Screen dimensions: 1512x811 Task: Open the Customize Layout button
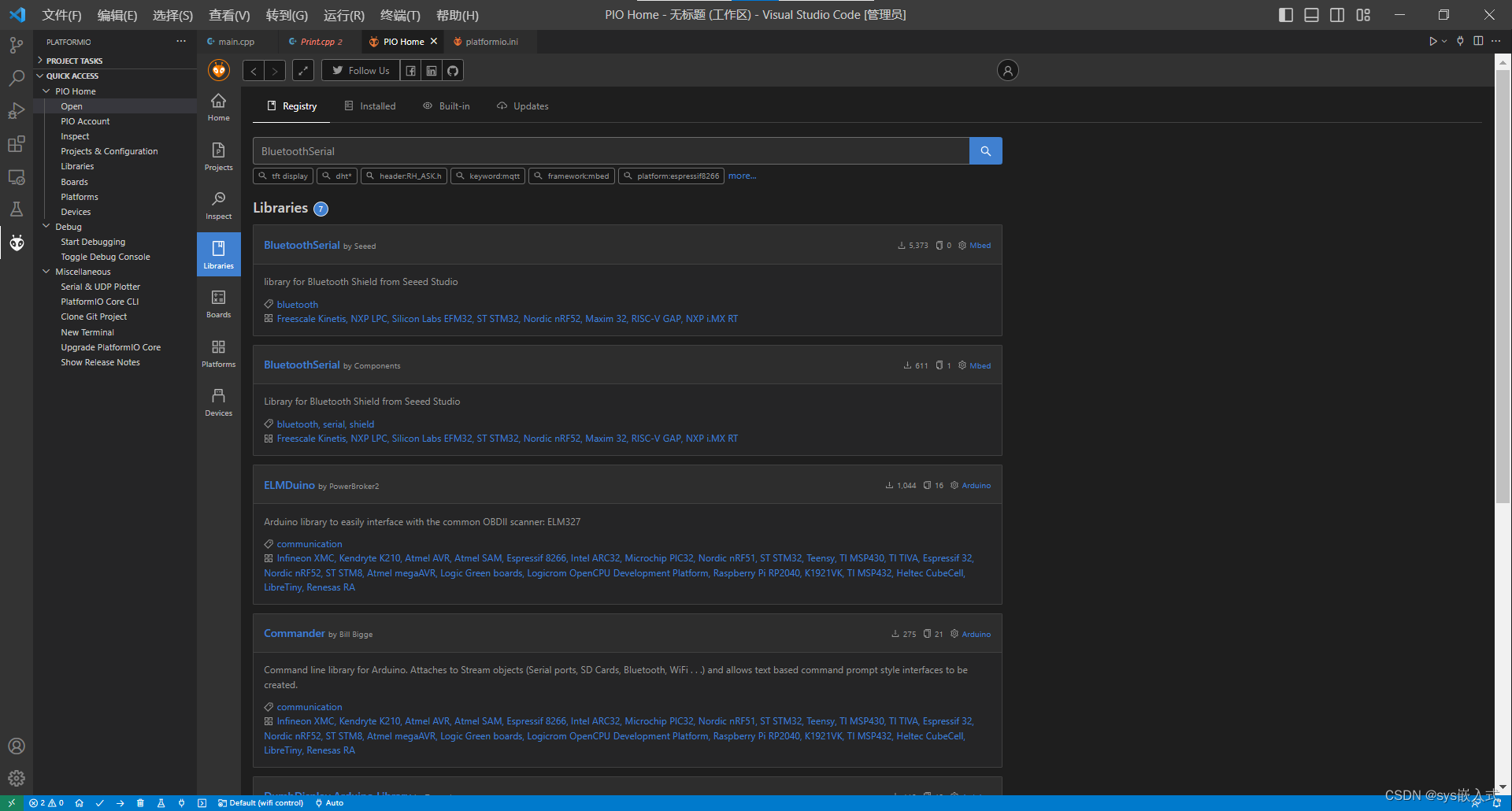click(1363, 15)
